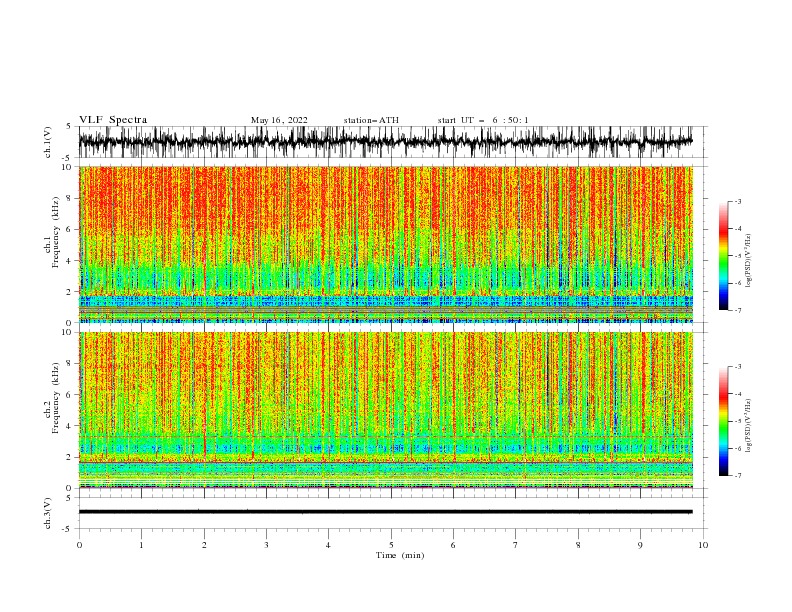The width and height of the screenshot is (792, 612).
Task: Click the time axis tick label 7
Action: [x=516, y=545]
